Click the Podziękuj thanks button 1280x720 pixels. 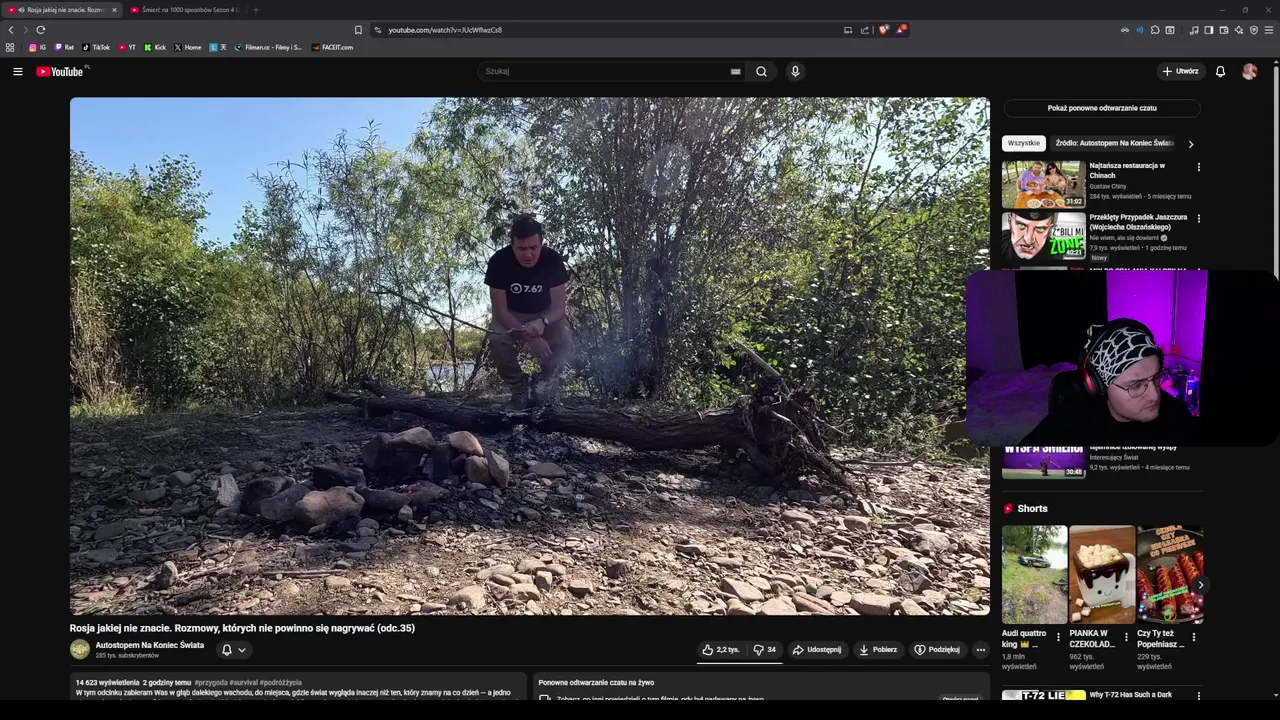click(937, 649)
